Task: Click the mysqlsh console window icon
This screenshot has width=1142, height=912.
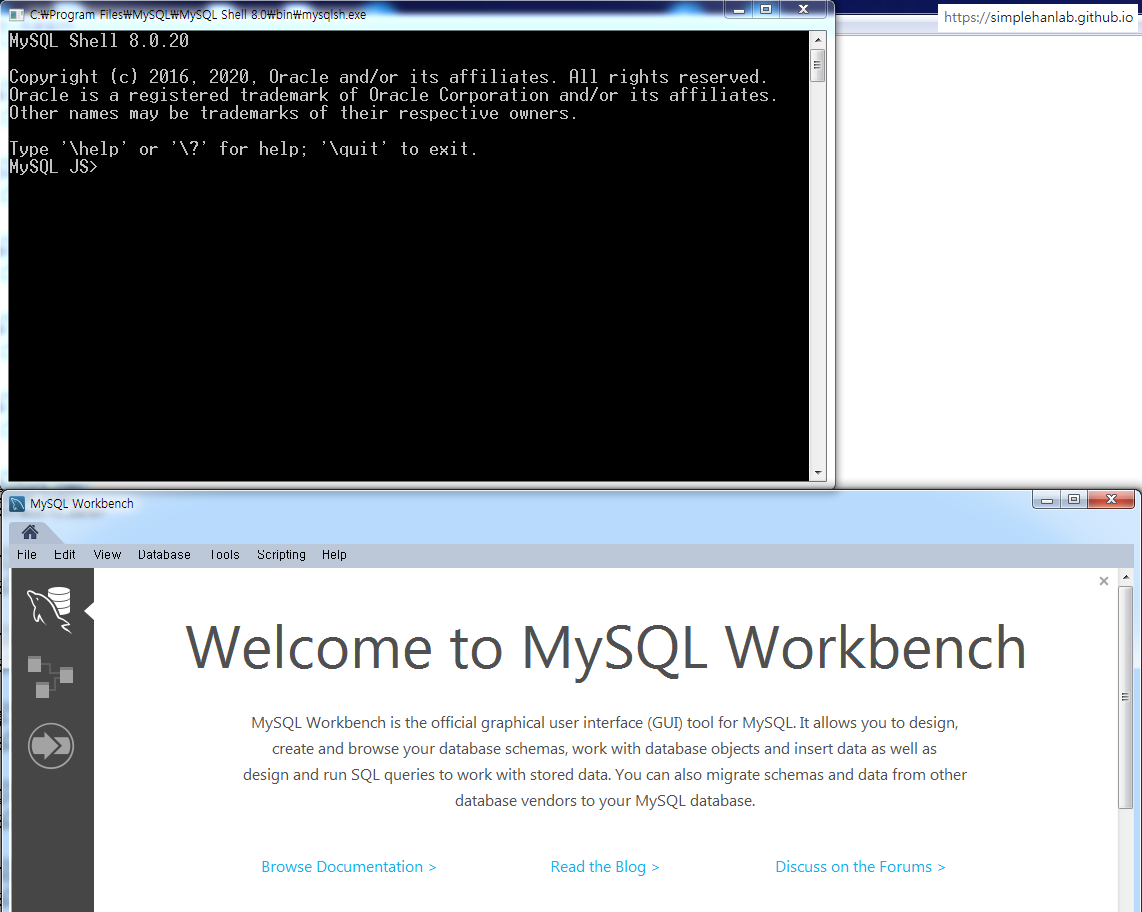Action: click(x=17, y=15)
